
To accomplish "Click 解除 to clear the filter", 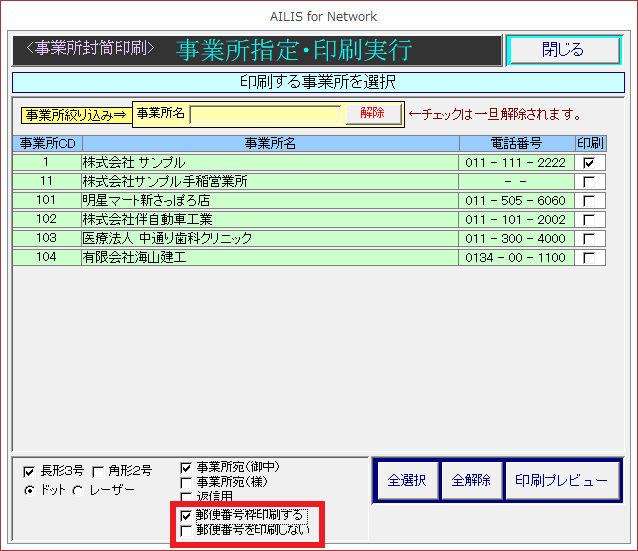I will 372,114.
